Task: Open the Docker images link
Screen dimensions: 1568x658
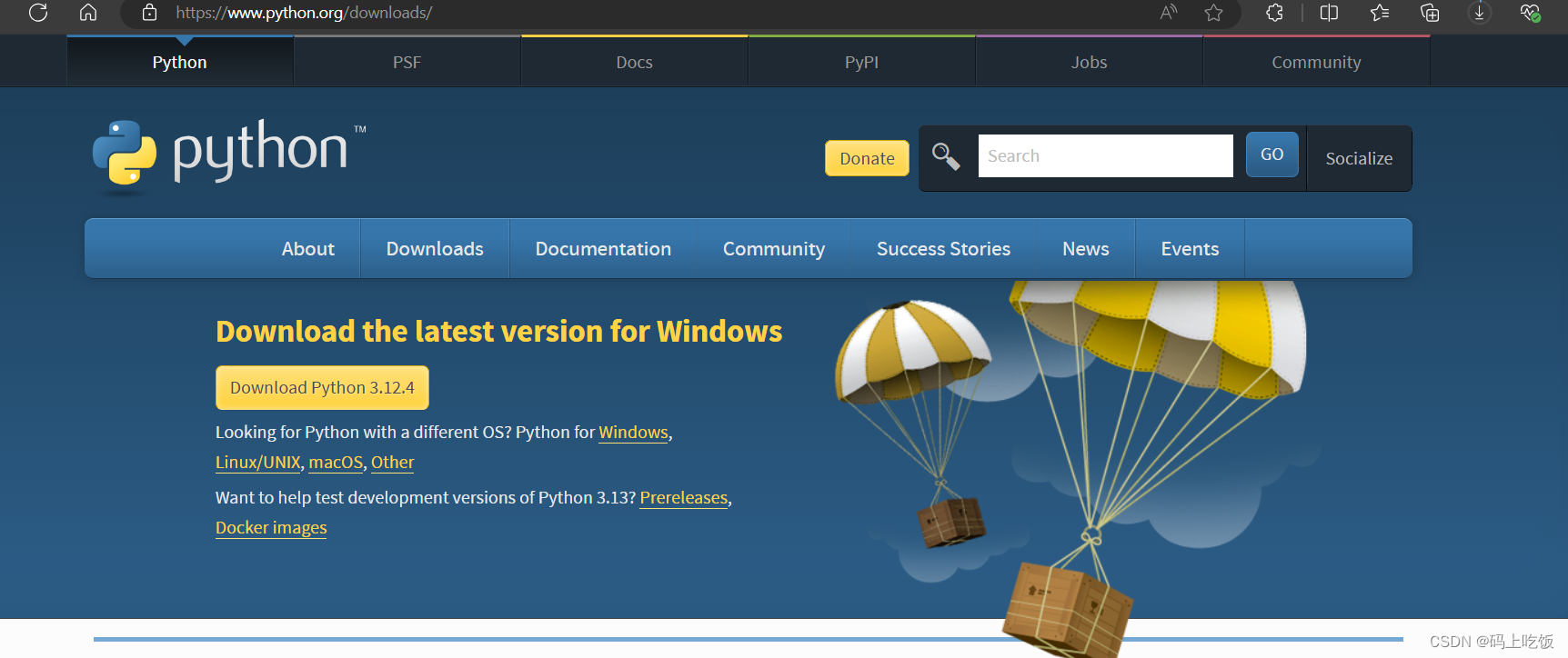Action: click(271, 528)
